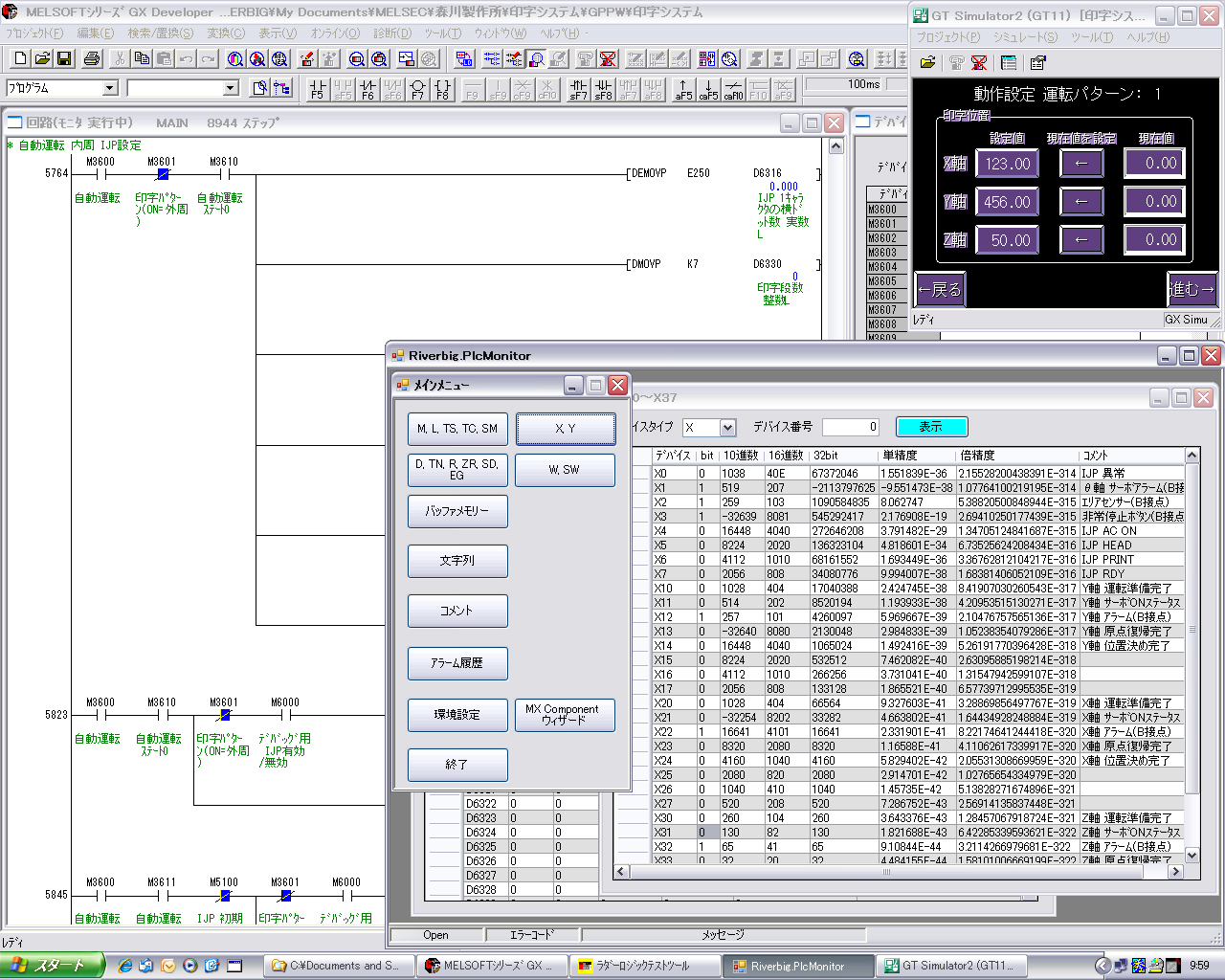Click the Instruction search magnifier icon

tap(257, 58)
